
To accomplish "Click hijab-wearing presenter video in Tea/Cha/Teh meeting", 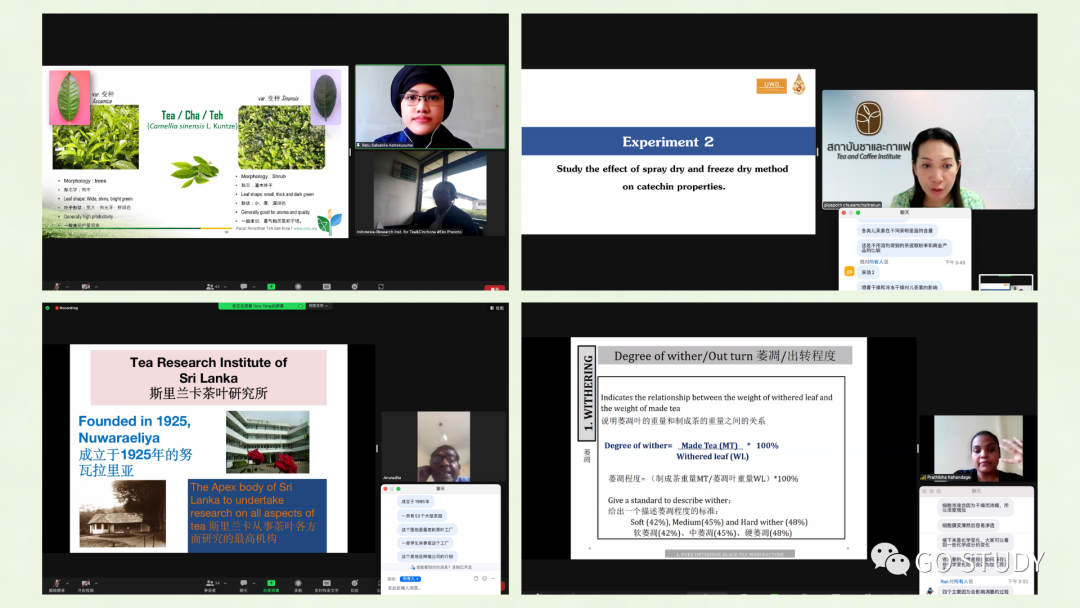I will pyautogui.click(x=430, y=107).
